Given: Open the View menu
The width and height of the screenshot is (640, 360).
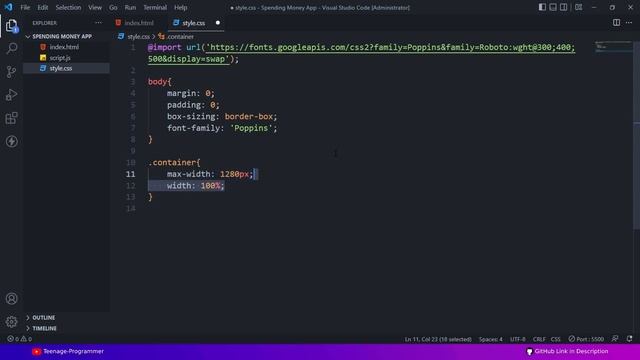Looking at the screenshot, I should 95,7.
